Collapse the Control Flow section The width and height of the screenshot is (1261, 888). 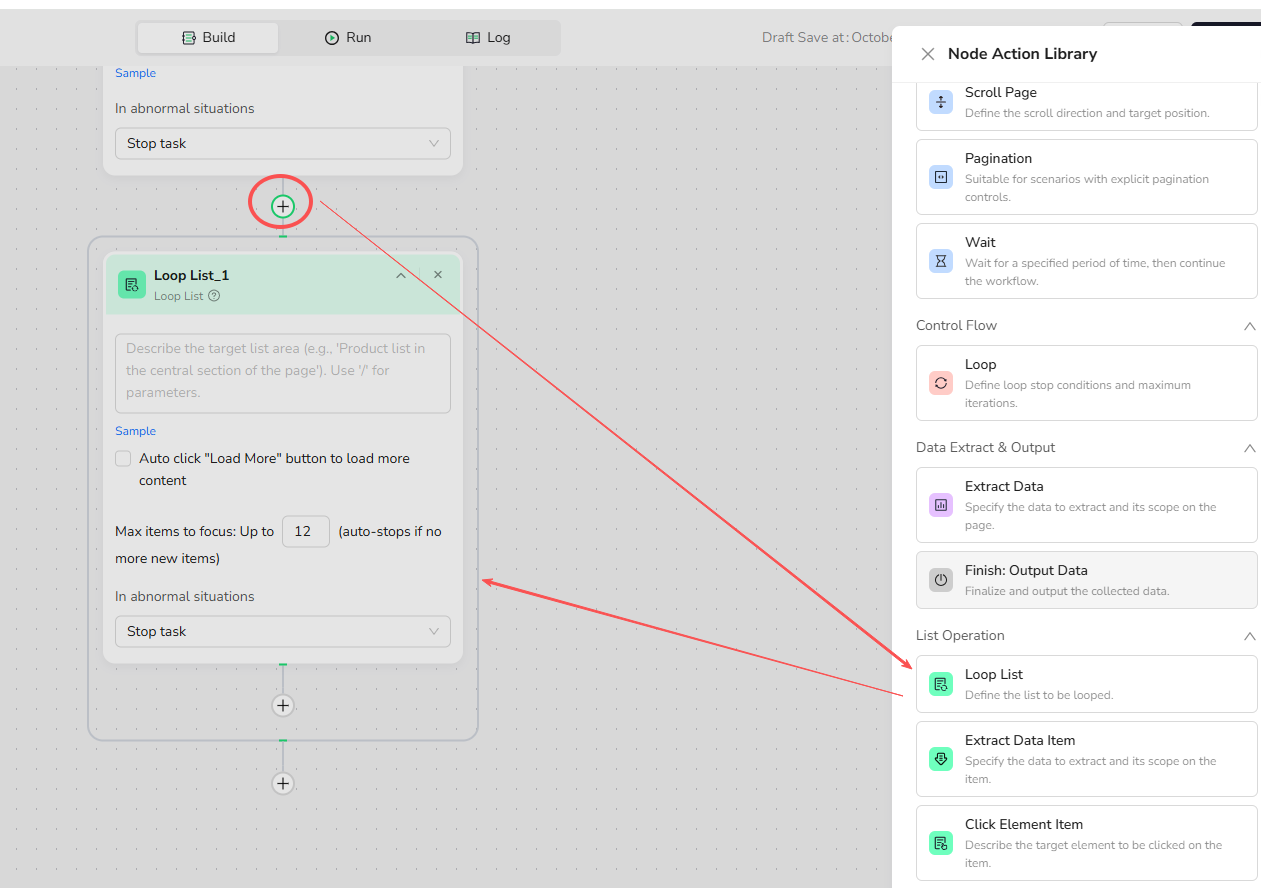point(1249,326)
